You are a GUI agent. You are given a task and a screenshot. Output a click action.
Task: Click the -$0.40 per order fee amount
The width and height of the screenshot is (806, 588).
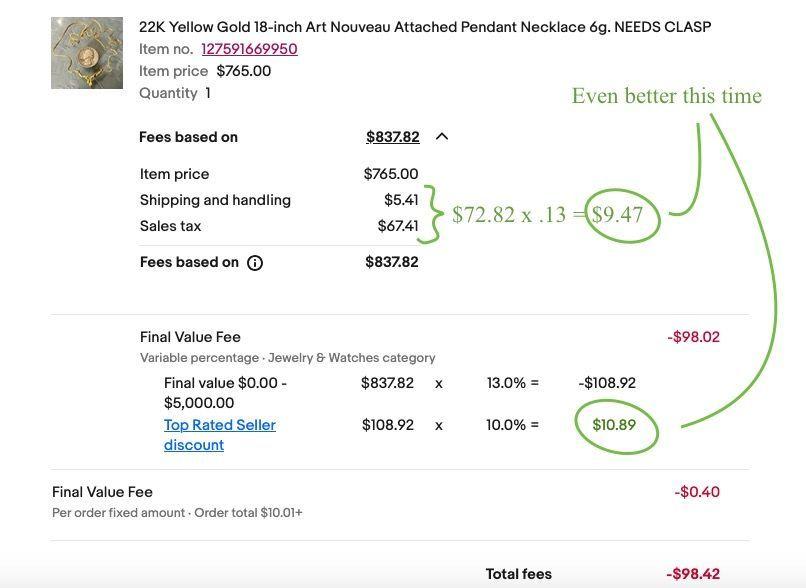pos(697,492)
